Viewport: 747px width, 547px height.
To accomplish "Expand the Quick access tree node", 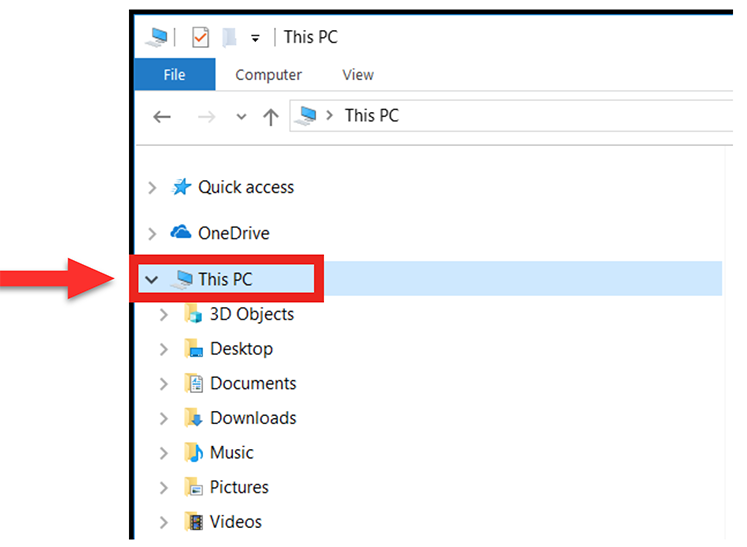I will pos(152,187).
